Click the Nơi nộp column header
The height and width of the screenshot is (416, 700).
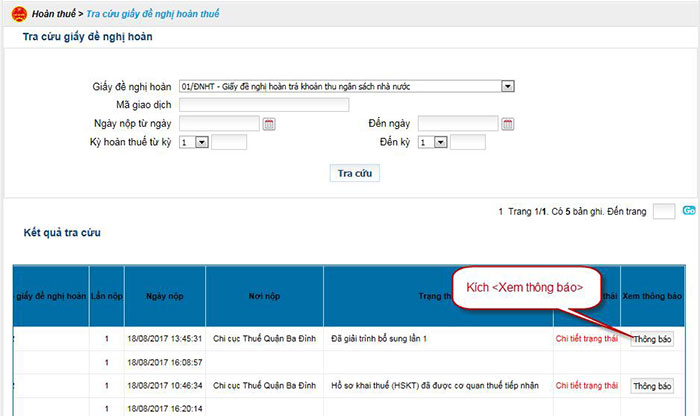[264, 296]
